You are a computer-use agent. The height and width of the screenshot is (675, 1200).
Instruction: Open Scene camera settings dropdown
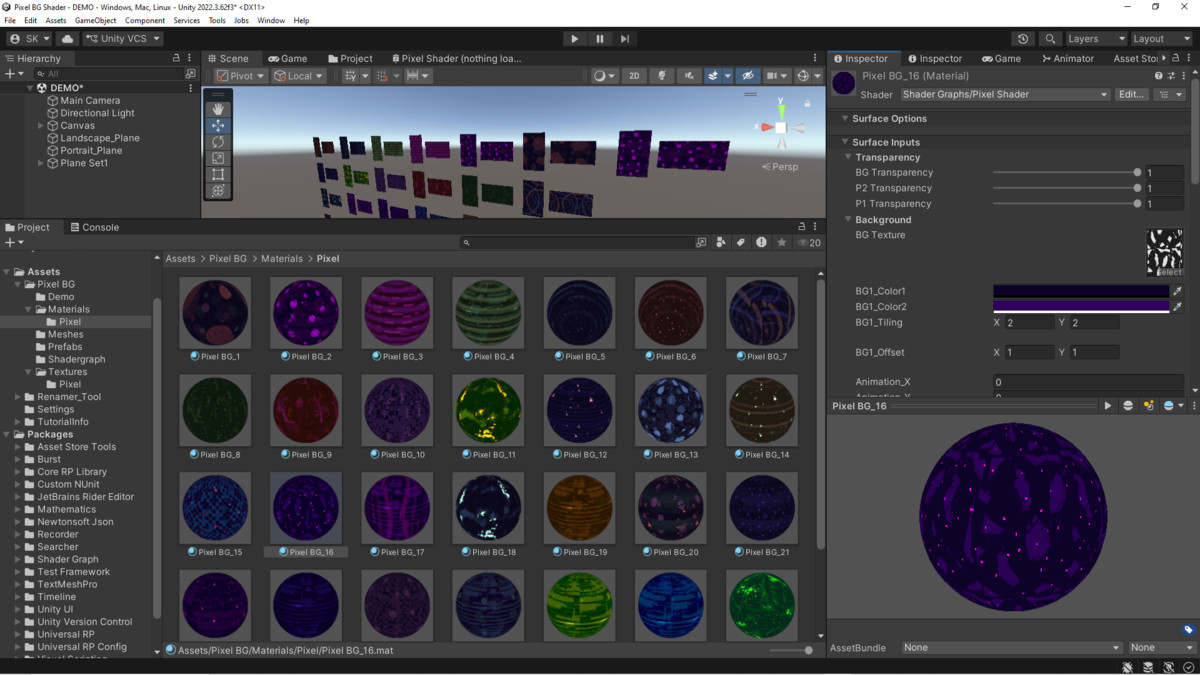pyautogui.click(x=776, y=76)
